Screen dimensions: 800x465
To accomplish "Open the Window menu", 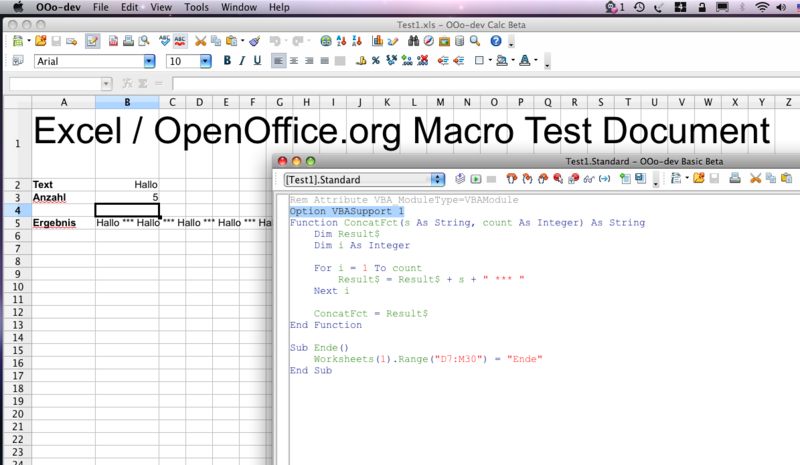I will pos(238,7).
